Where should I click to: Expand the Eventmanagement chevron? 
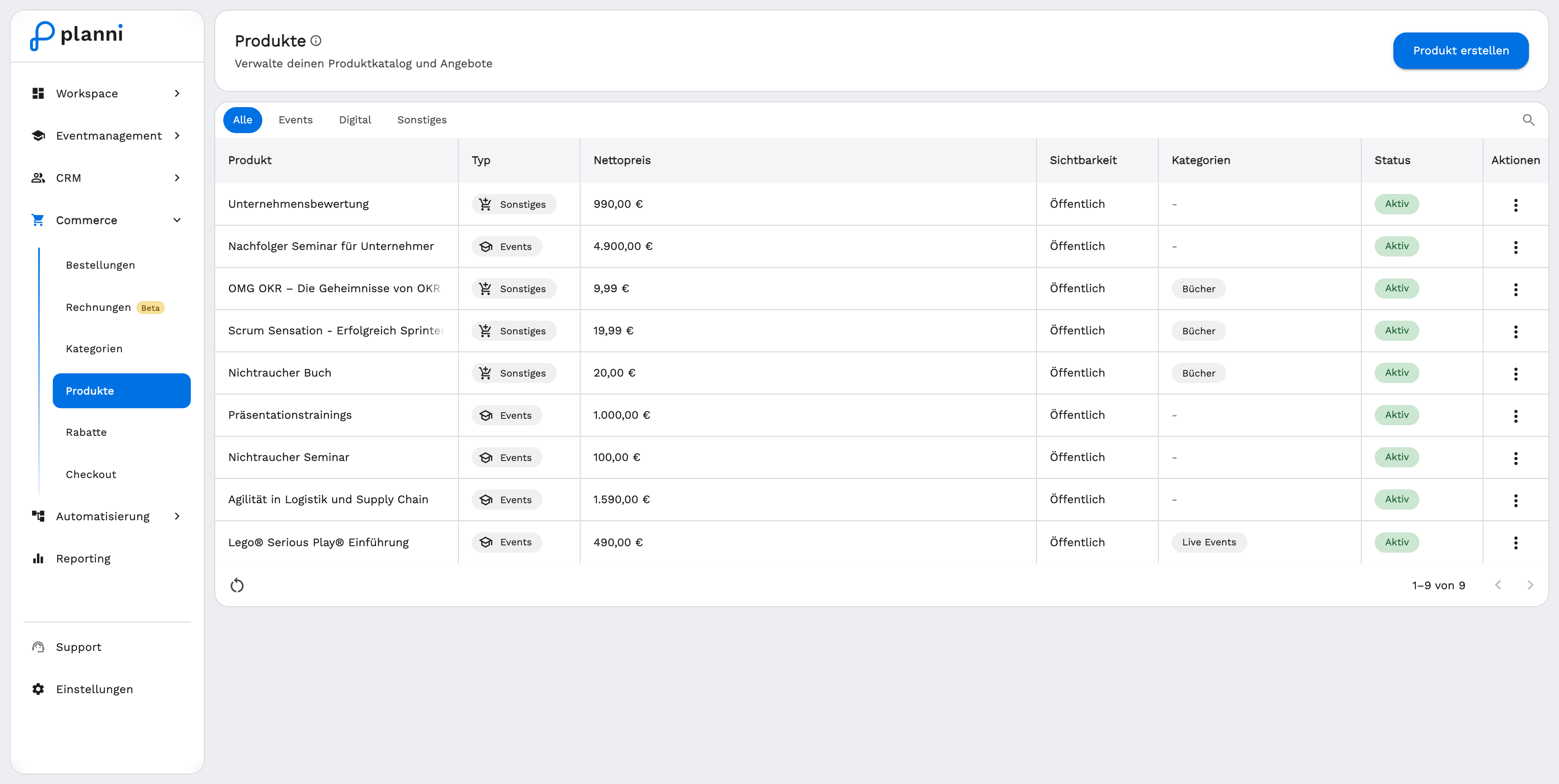(x=177, y=136)
